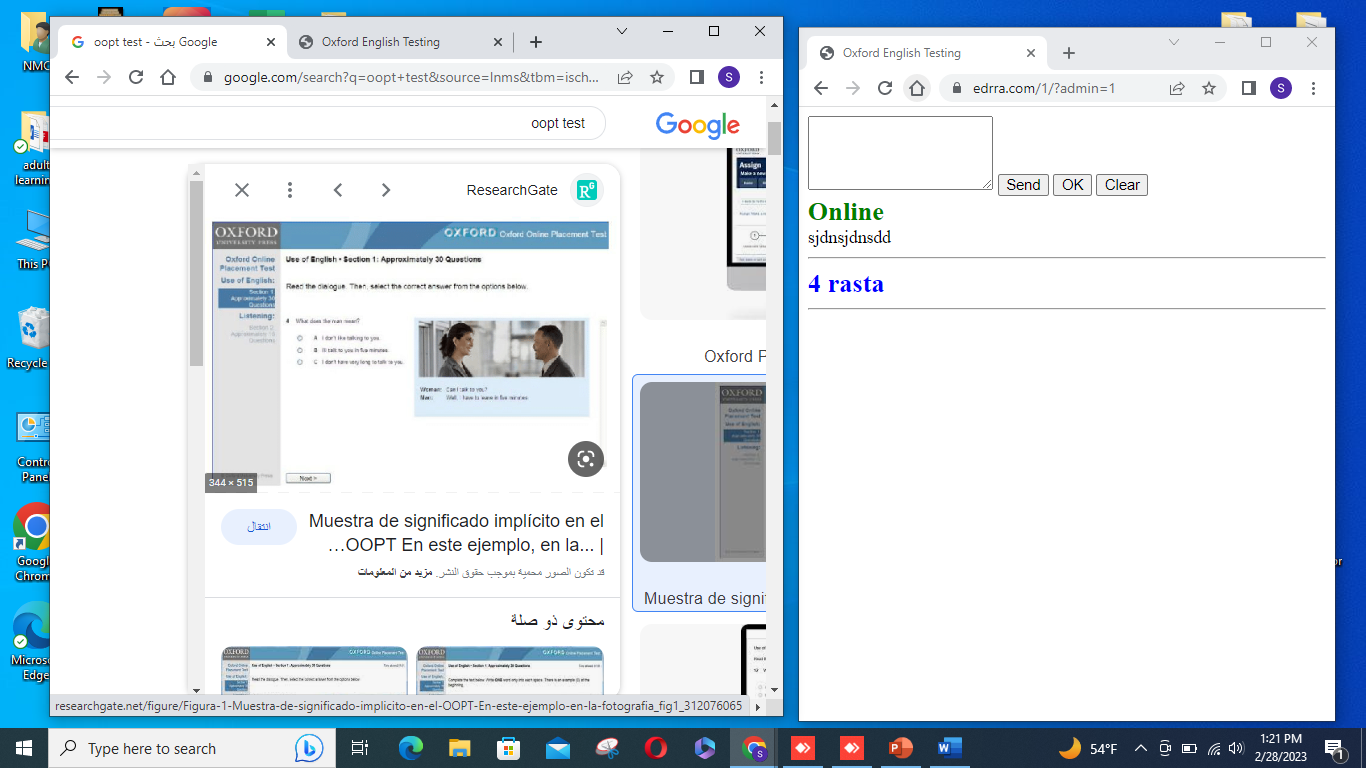Show next image in preview

point(386,190)
